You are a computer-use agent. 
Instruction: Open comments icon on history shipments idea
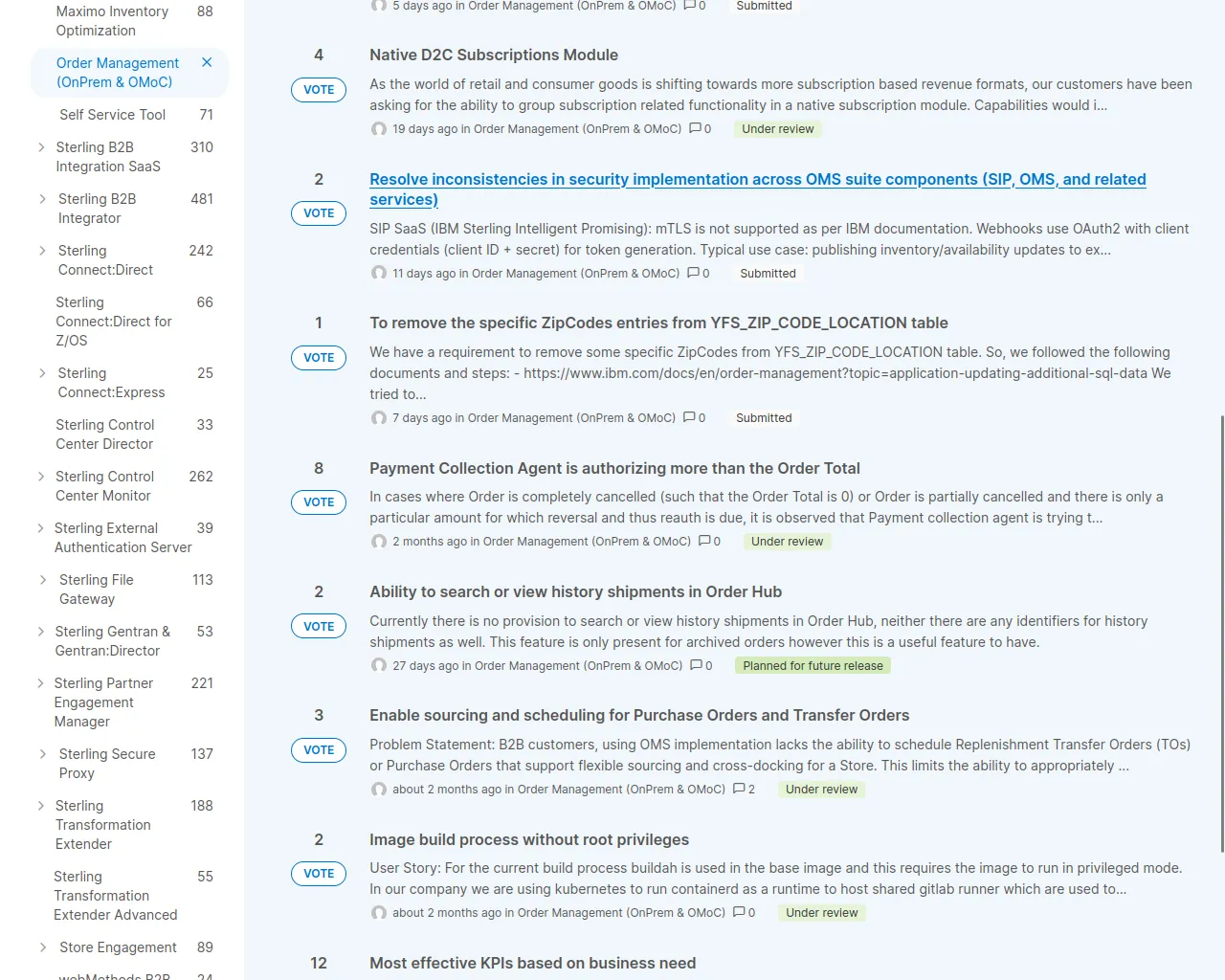(701, 665)
